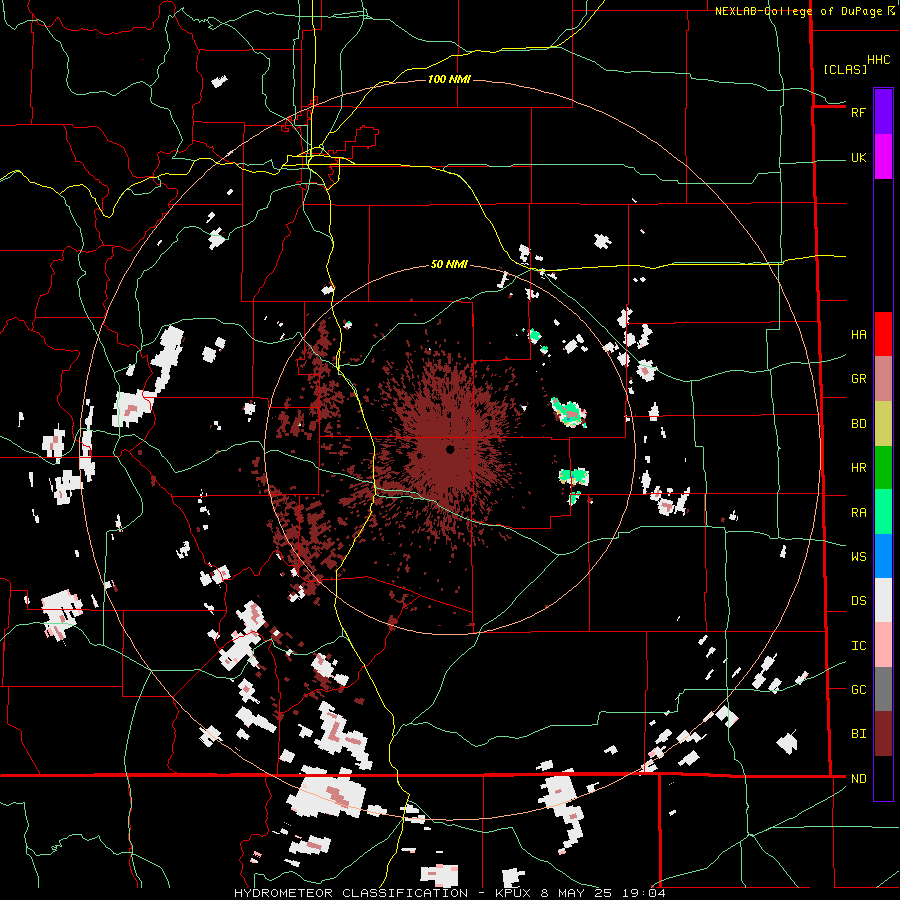
Task: Click the "[CLAS]" units label
Action: coord(845,70)
